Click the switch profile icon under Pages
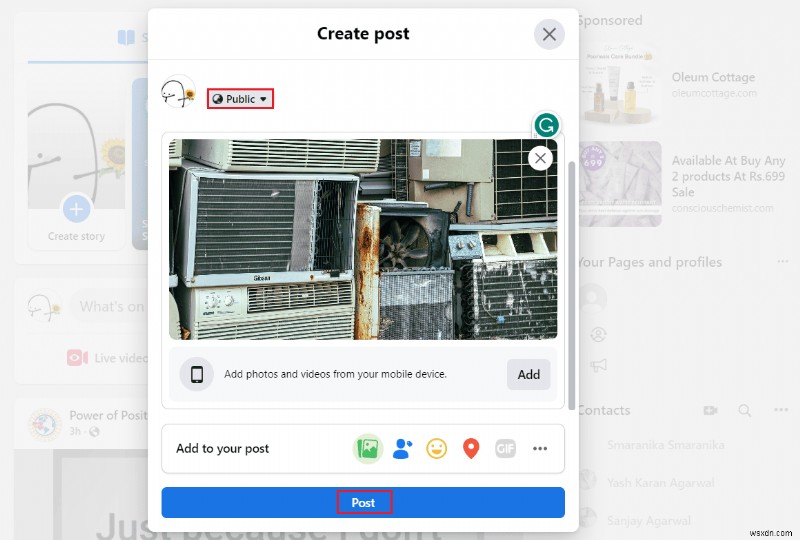Image resolution: width=800 pixels, height=540 pixels. pyautogui.click(x=598, y=335)
